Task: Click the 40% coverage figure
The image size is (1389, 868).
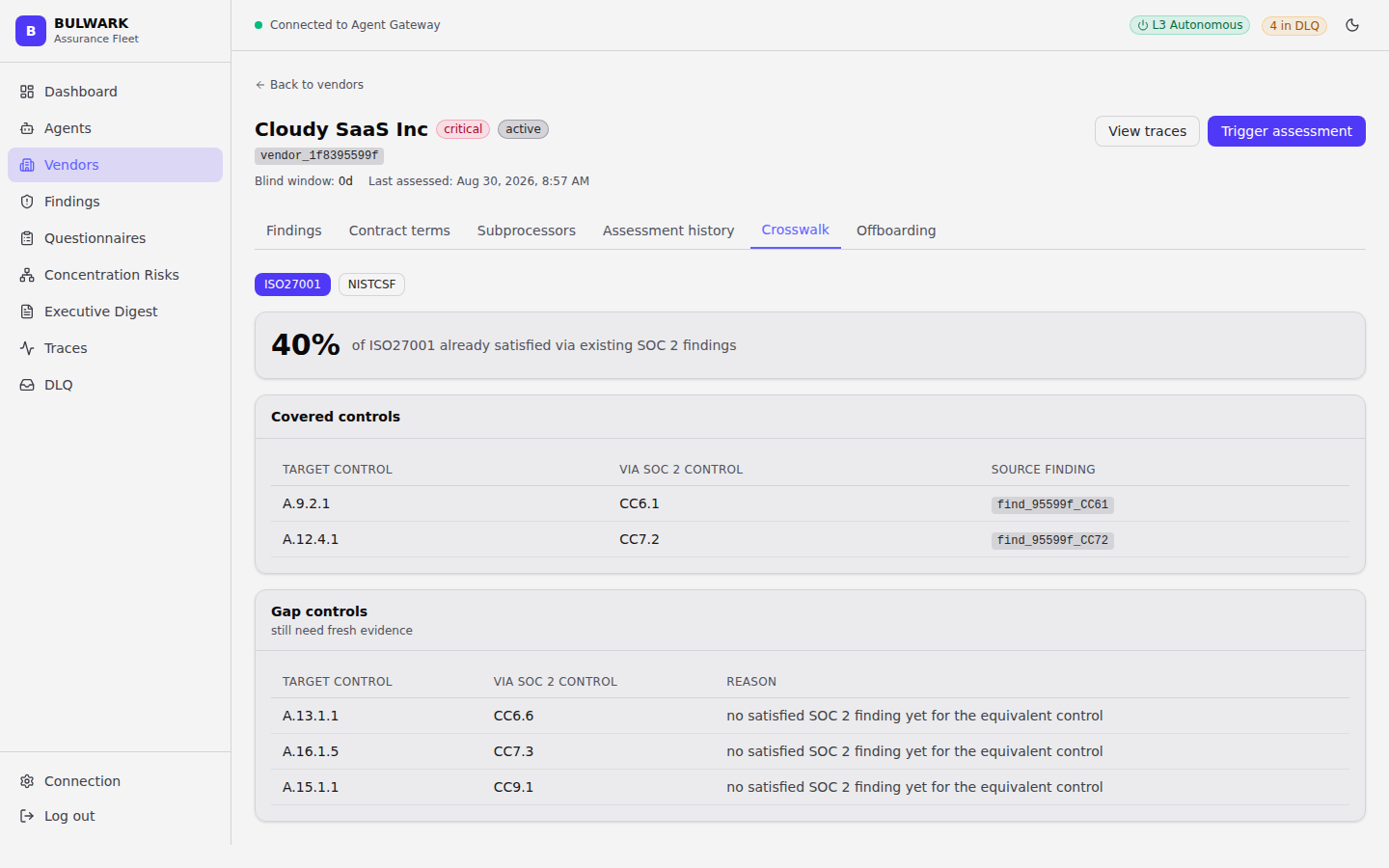Action: [x=306, y=344]
